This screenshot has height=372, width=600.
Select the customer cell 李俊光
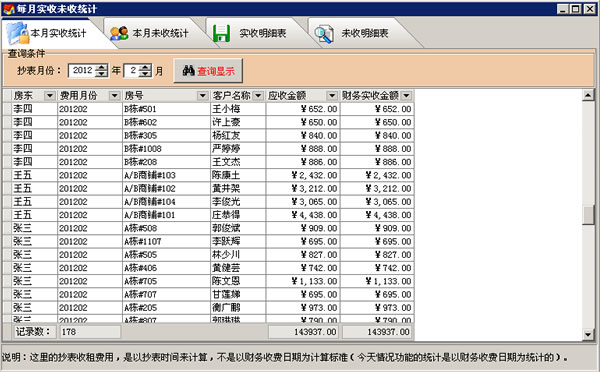pos(238,202)
